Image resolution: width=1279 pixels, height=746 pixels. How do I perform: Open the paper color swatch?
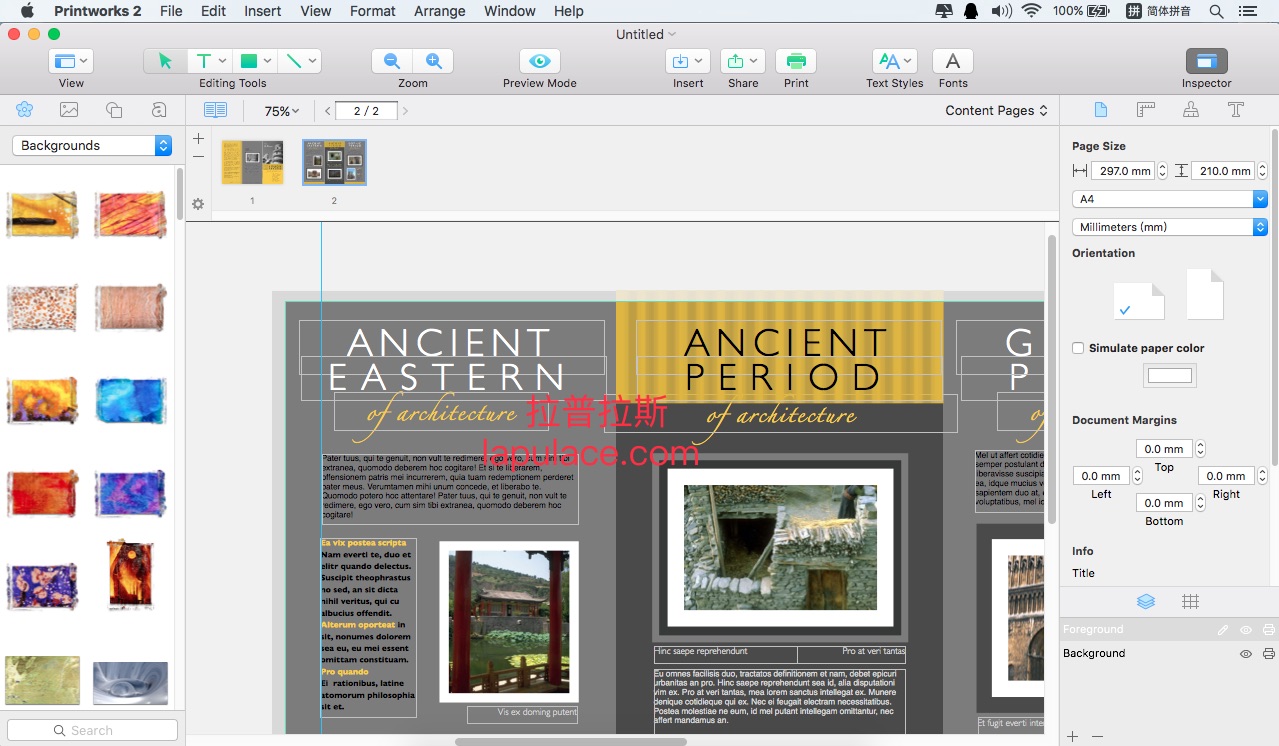click(1169, 376)
